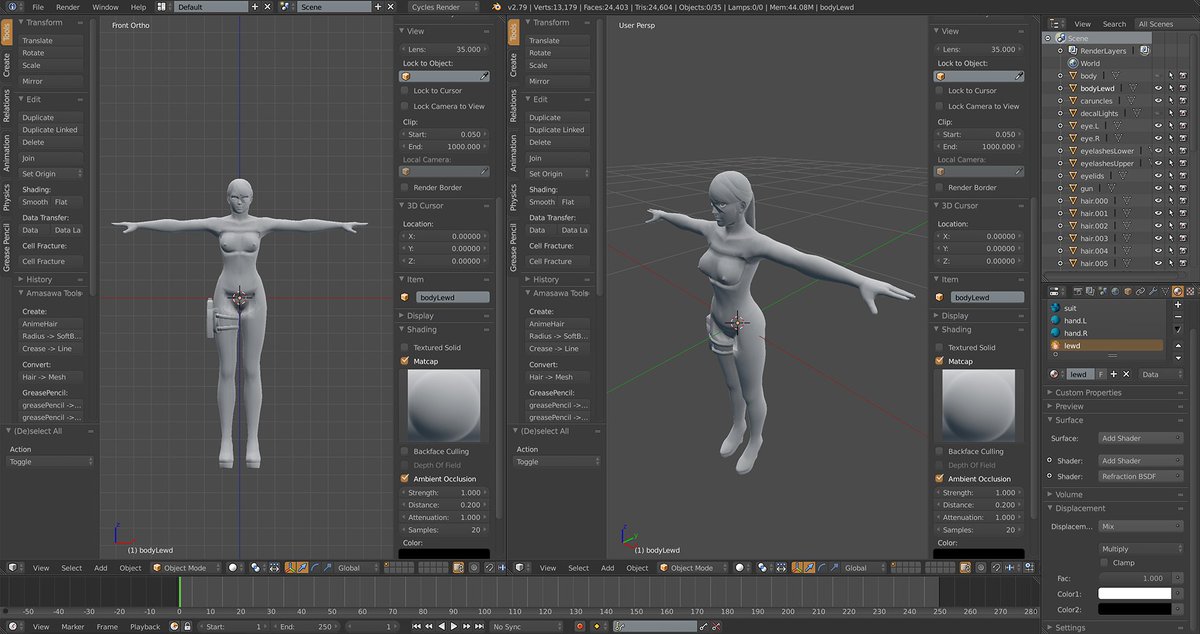Screen dimensions: 1200x634
Task: Disable Ambient Occlusion in right Shading panel
Action: pos(939,479)
